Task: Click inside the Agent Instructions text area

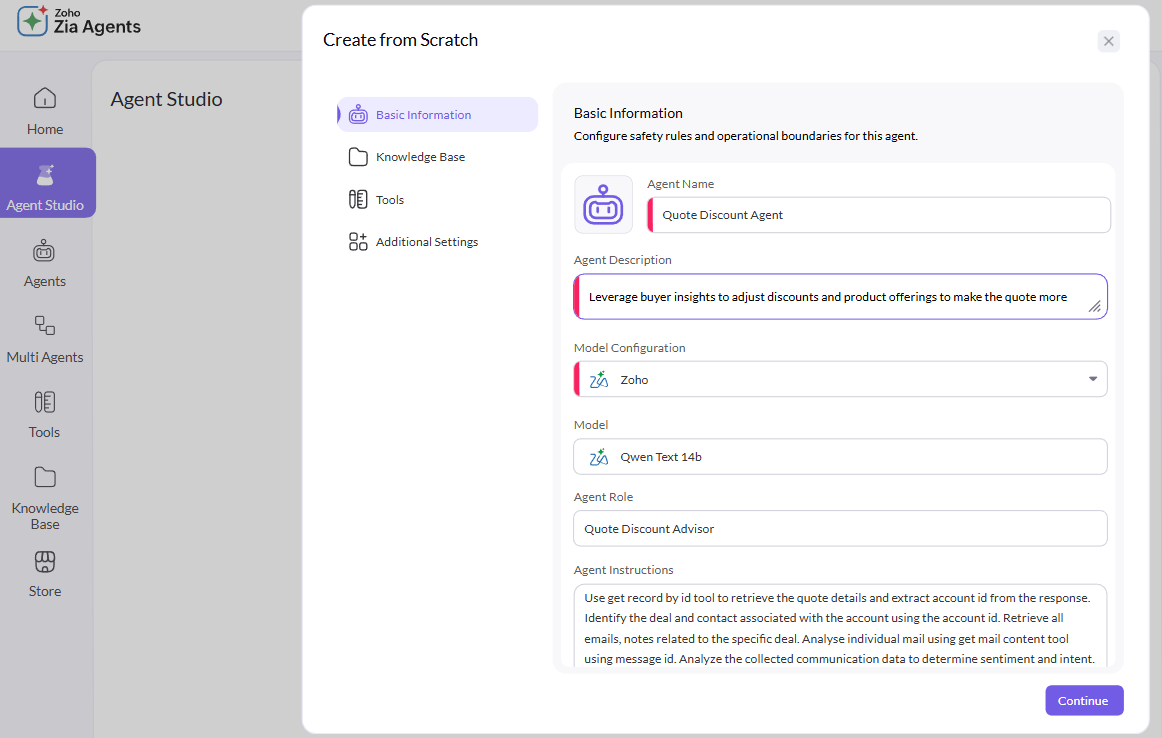Action: pyautogui.click(x=840, y=626)
